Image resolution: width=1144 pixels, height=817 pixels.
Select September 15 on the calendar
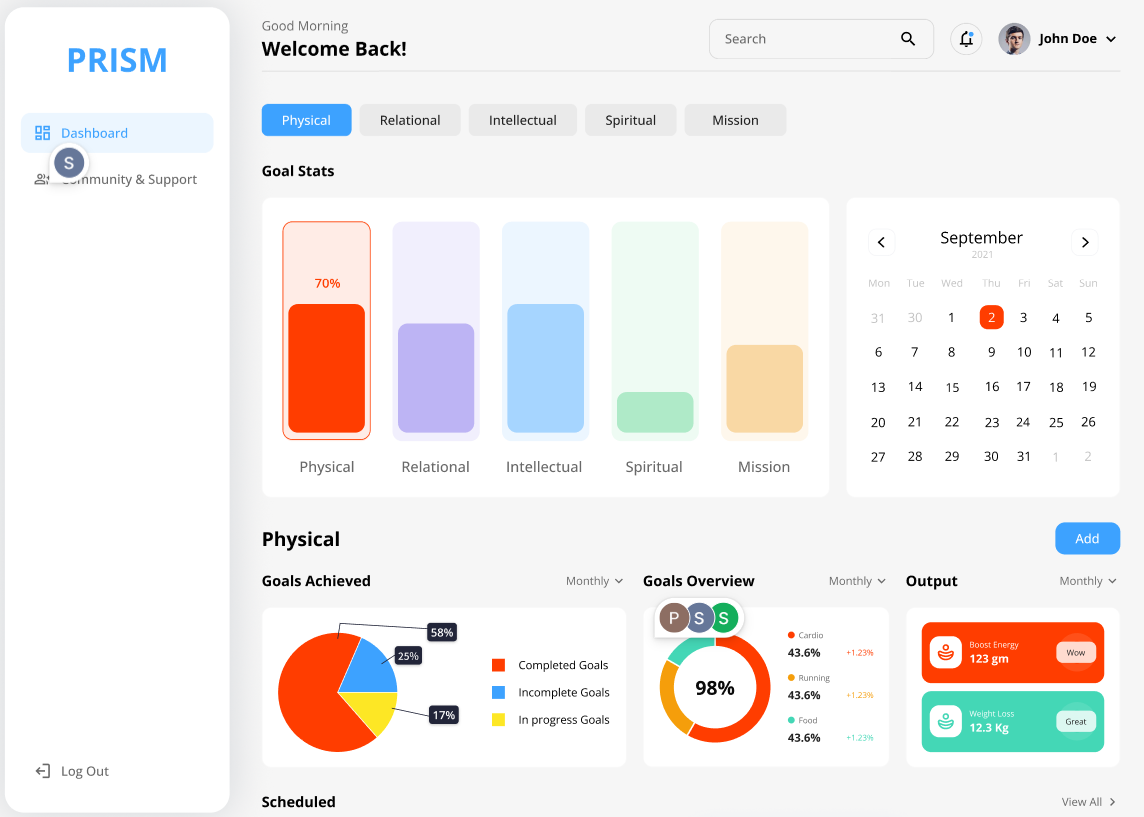(x=952, y=387)
